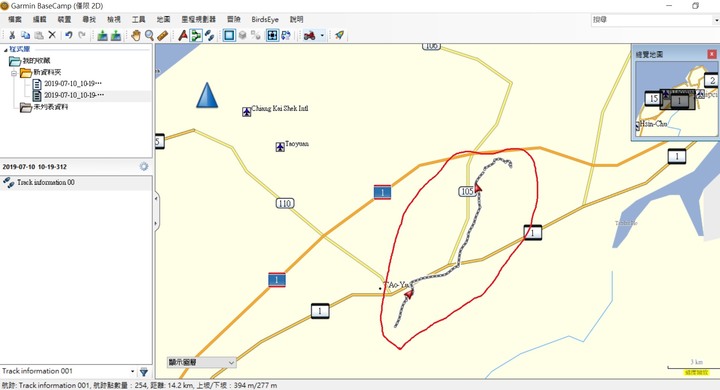The image size is (720, 390).
Task: Switch to 3D map view cube icon
Action: (x=242, y=35)
